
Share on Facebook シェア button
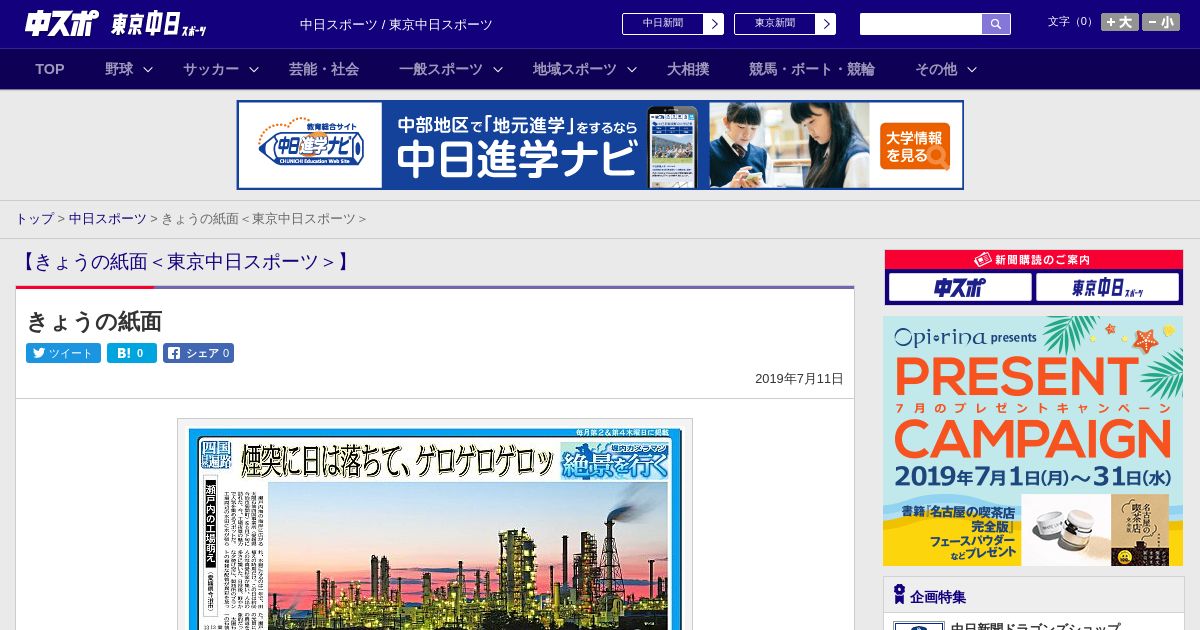198,353
